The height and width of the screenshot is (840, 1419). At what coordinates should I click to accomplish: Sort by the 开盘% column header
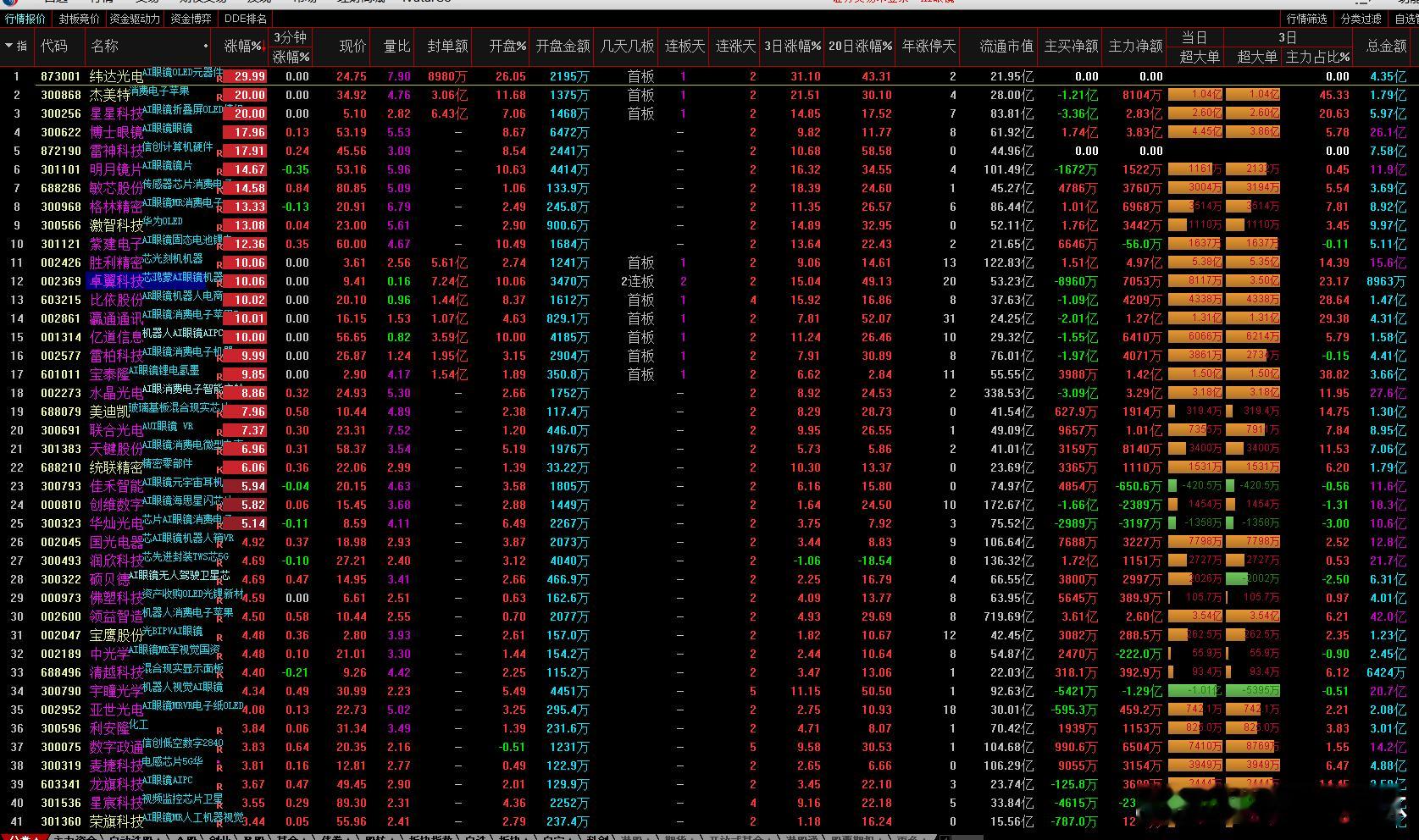(x=508, y=46)
